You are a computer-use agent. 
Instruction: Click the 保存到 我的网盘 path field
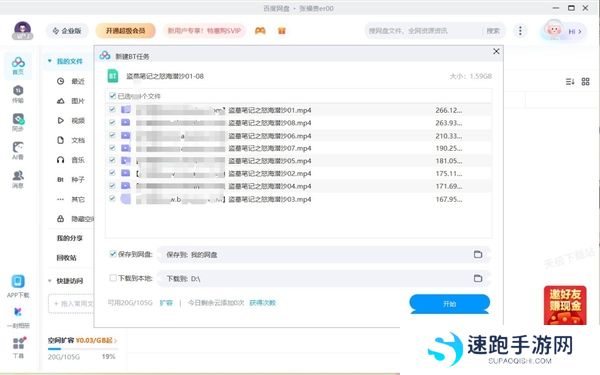click(324, 254)
